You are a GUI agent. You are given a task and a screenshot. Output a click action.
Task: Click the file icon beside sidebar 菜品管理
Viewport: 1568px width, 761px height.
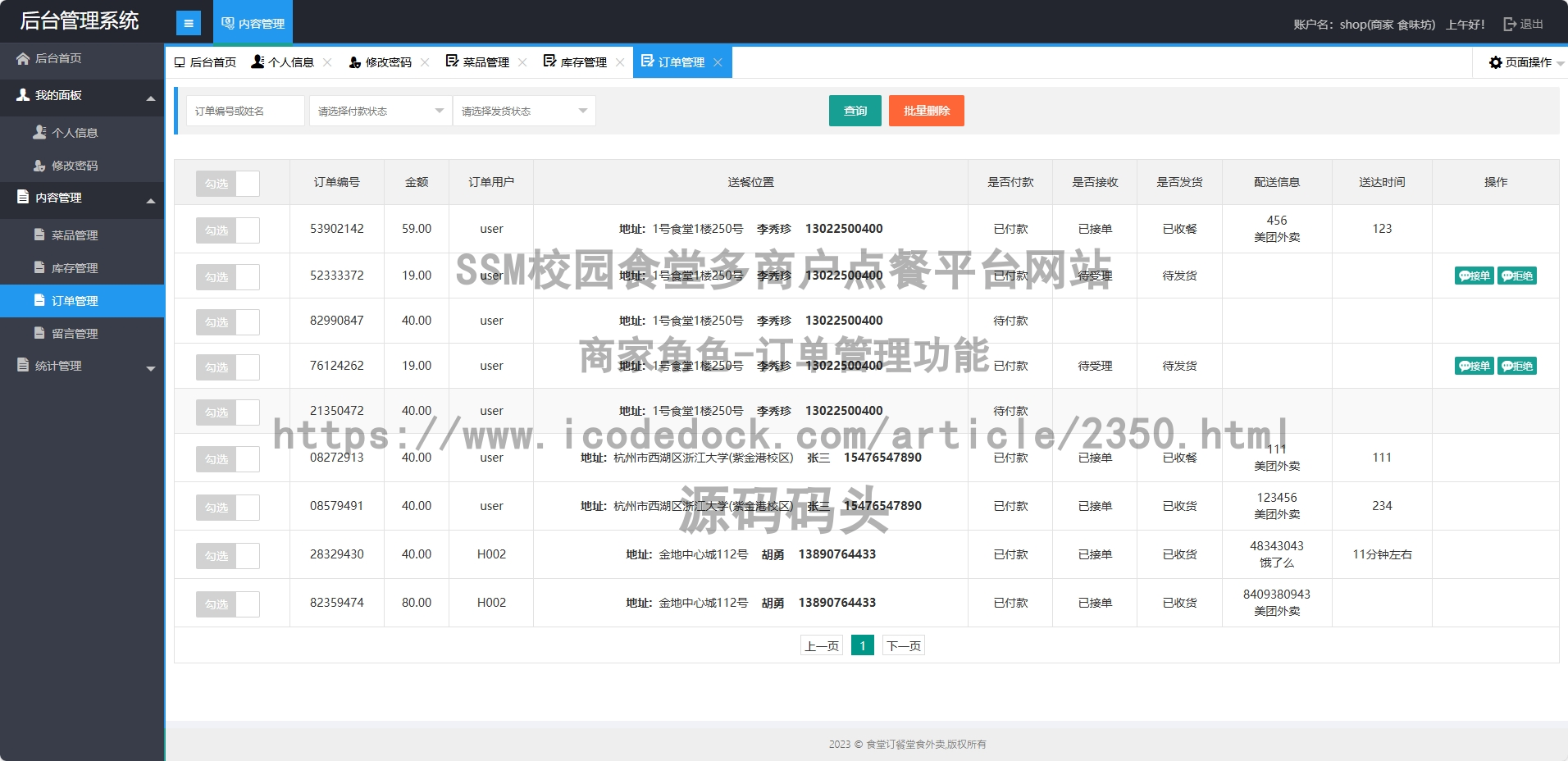(x=39, y=235)
